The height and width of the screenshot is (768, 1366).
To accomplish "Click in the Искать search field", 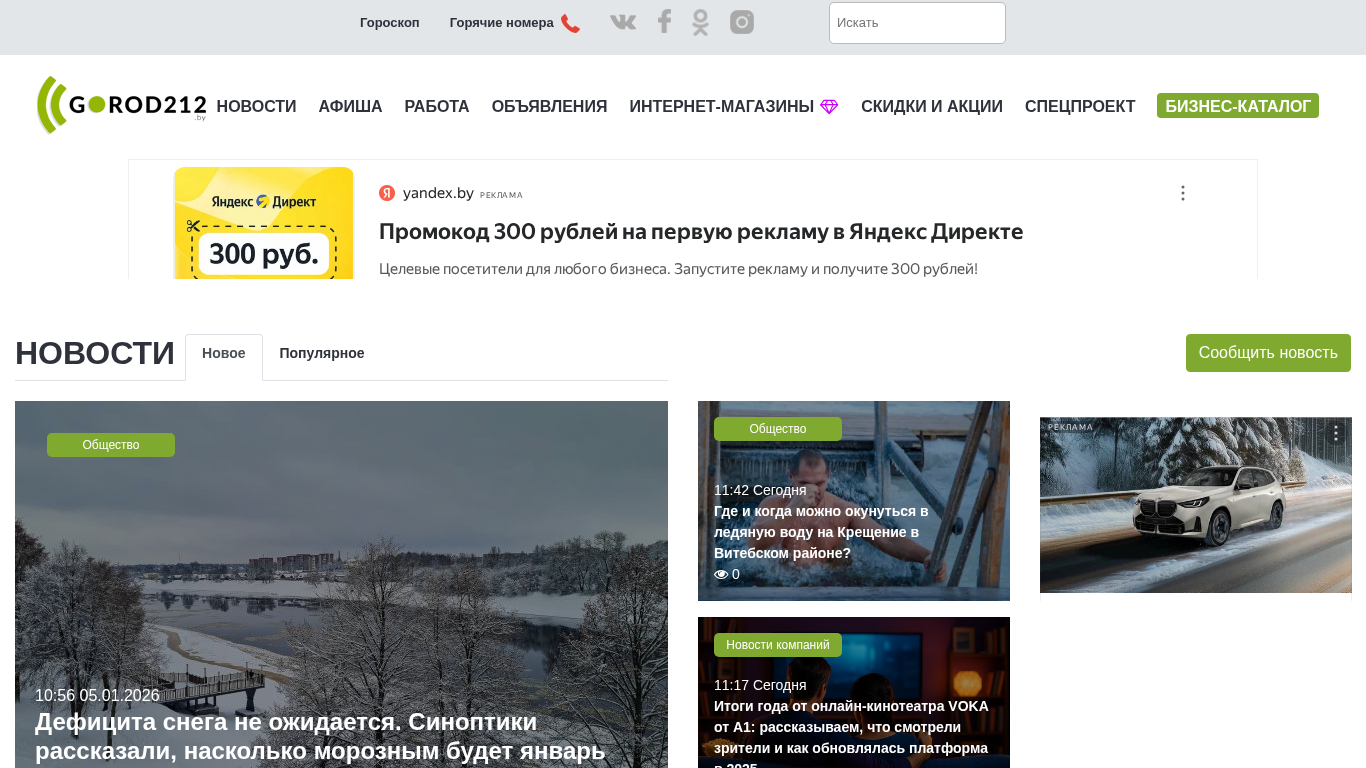I will tap(916, 23).
